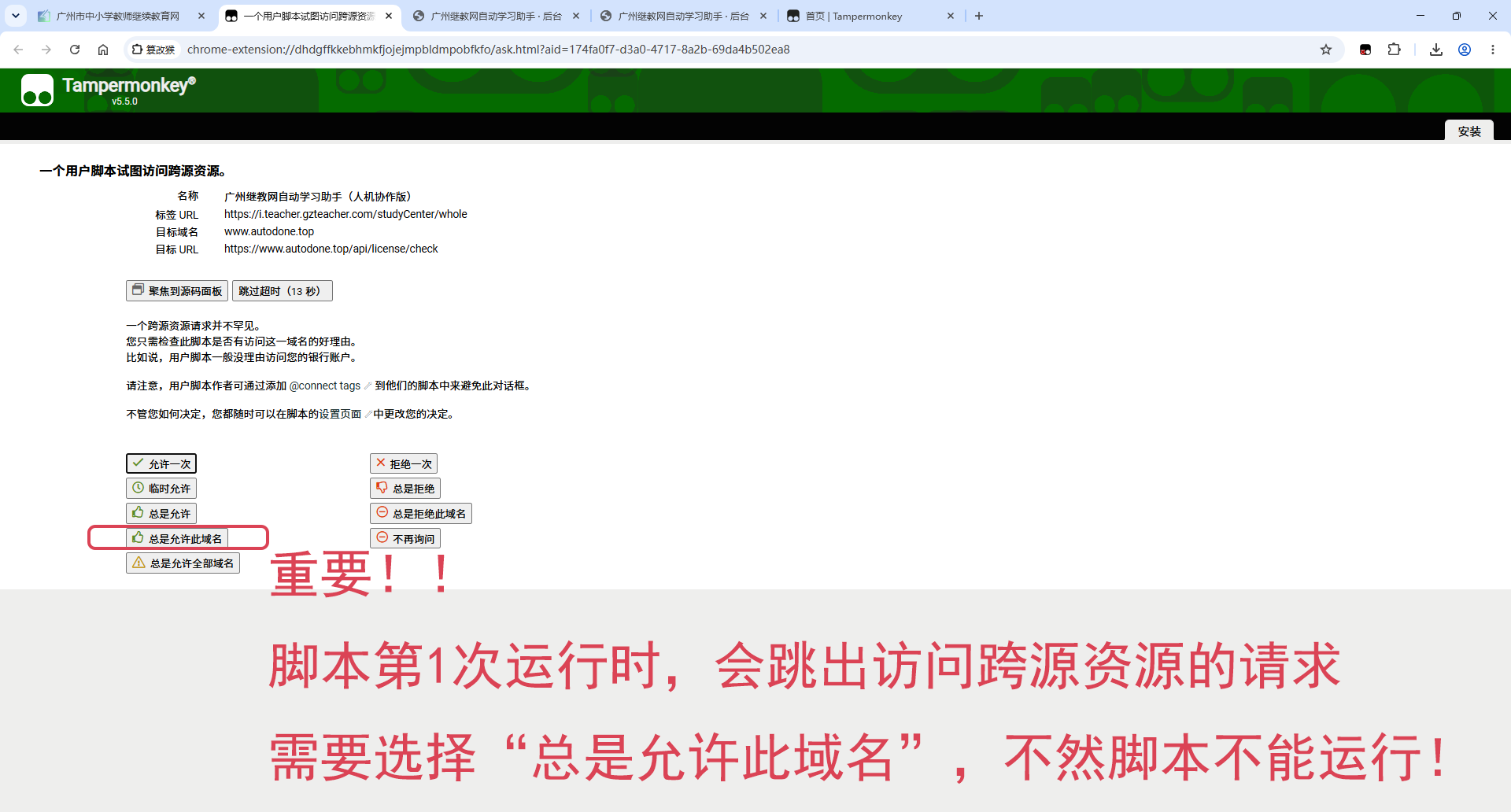The height and width of the screenshot is (812, 1511).
Task: Select the www.autodone.top domain text
Action: pos(269,231)
